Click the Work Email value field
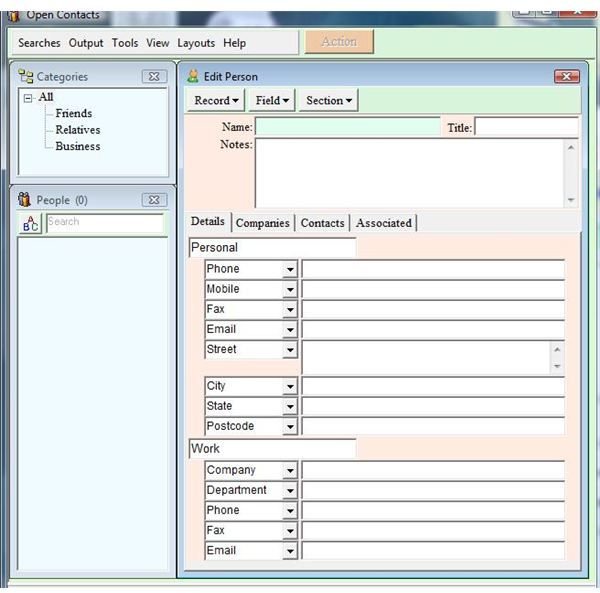This screenshot has width=600, height=593. pos(433,551)
